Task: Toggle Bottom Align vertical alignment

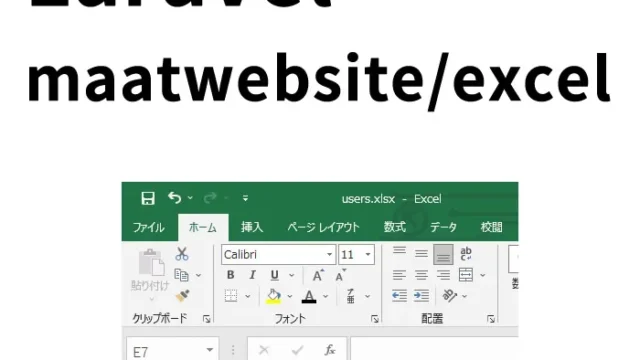Action: pos(443,254)
